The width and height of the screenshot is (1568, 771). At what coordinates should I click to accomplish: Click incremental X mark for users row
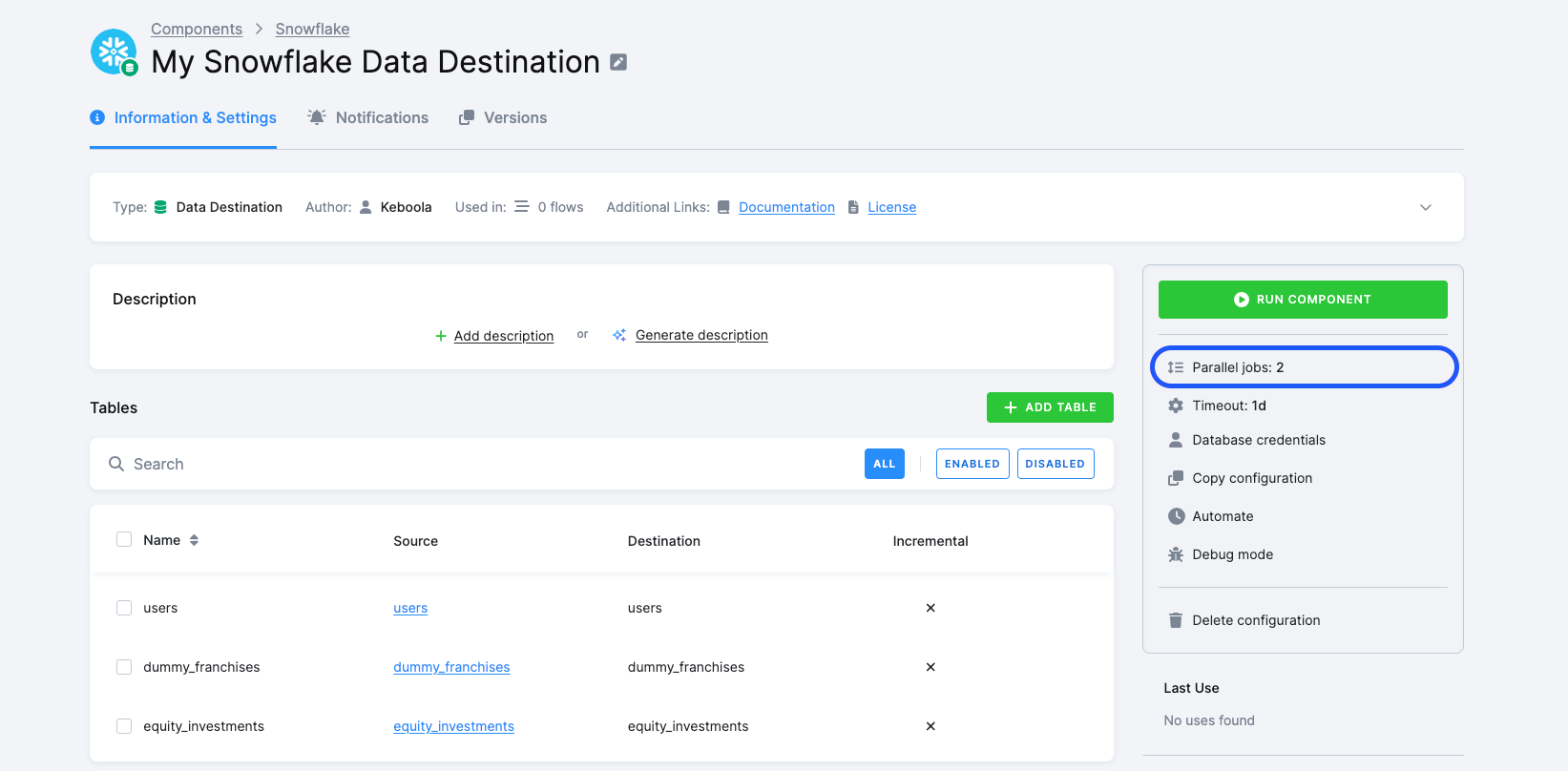tap(930, 608)
